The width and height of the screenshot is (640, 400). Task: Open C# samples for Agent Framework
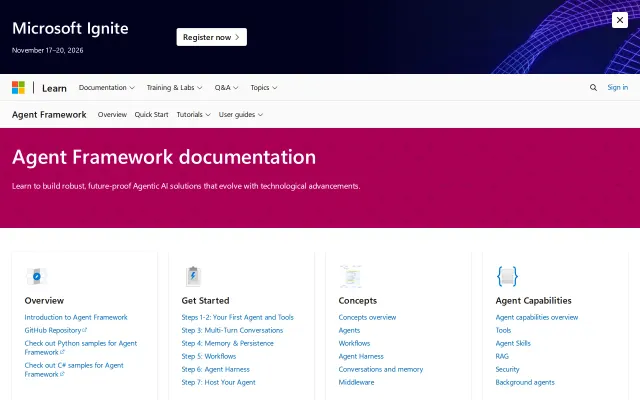[74, 370]
